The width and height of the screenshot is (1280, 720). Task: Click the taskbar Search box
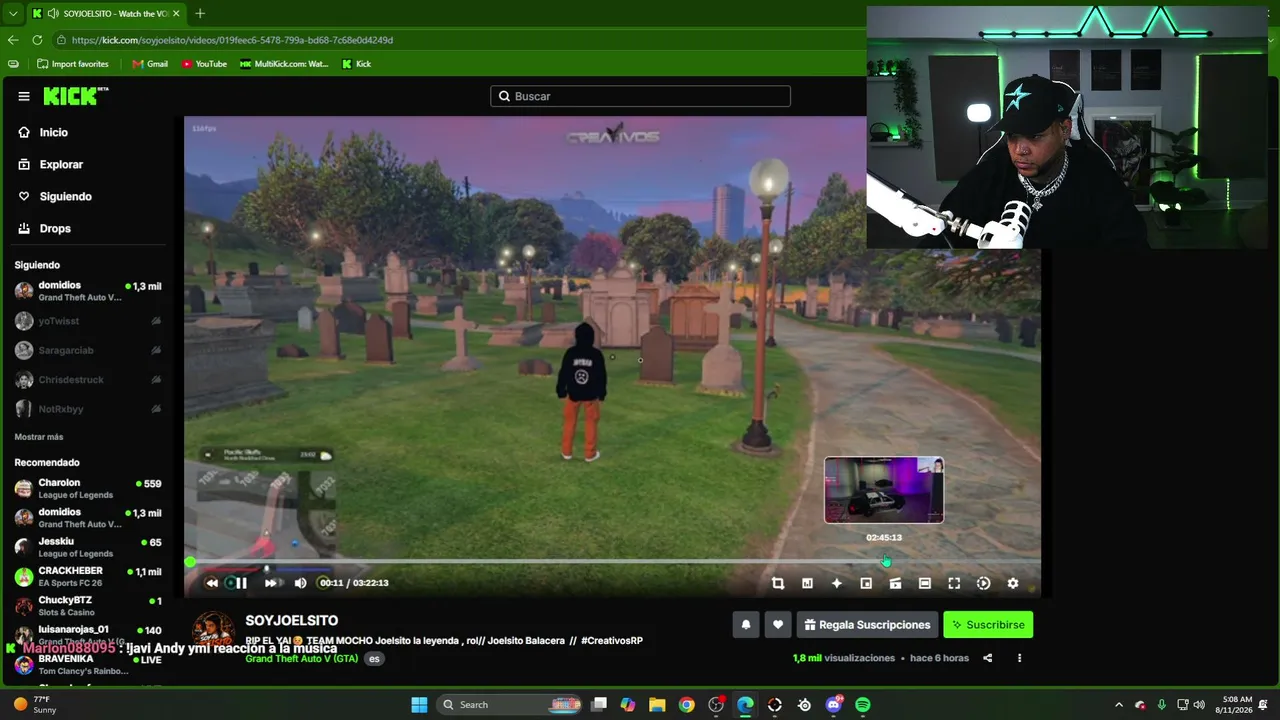point(510,705)
